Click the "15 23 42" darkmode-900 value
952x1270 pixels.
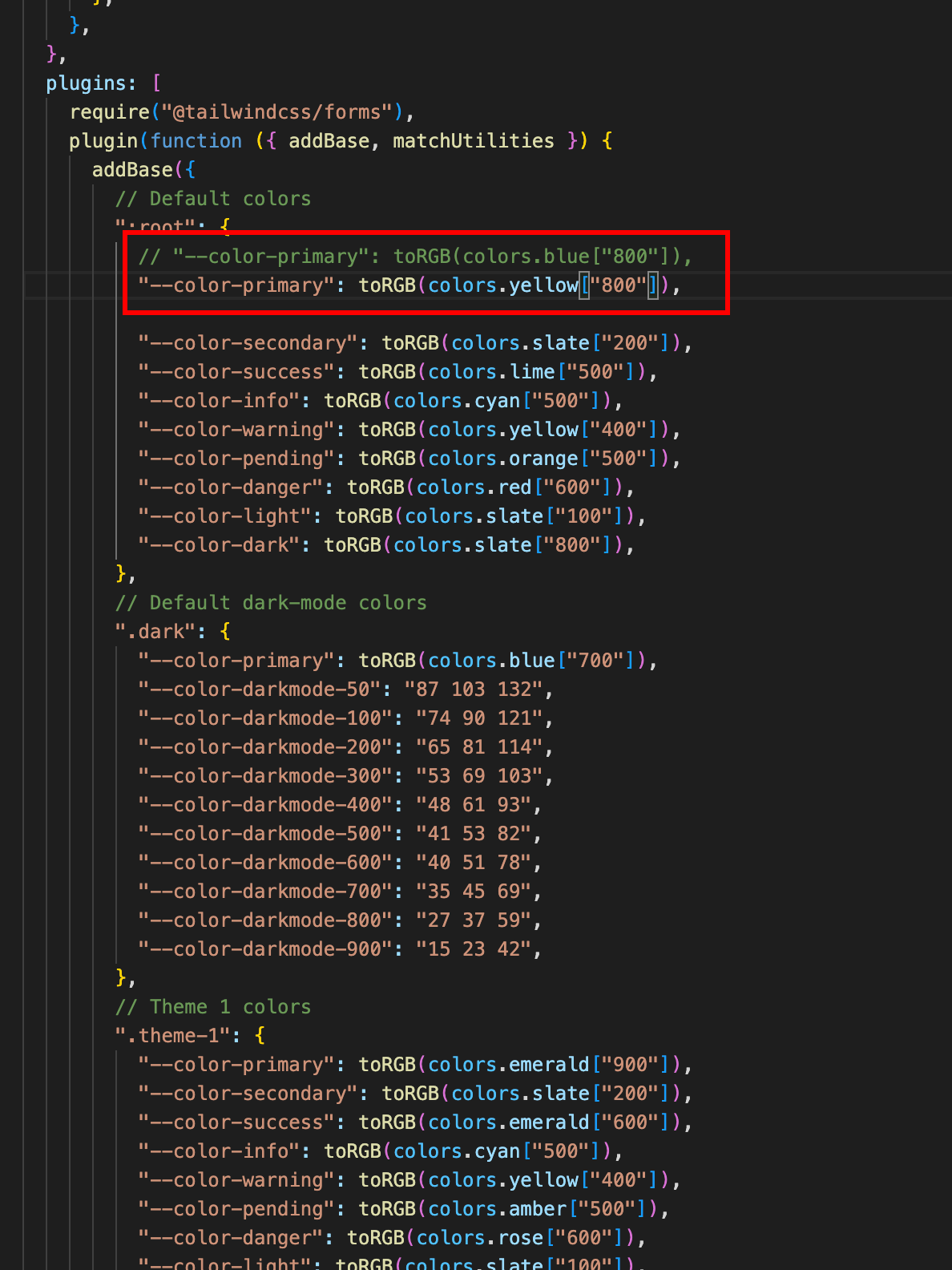point(473,949)
